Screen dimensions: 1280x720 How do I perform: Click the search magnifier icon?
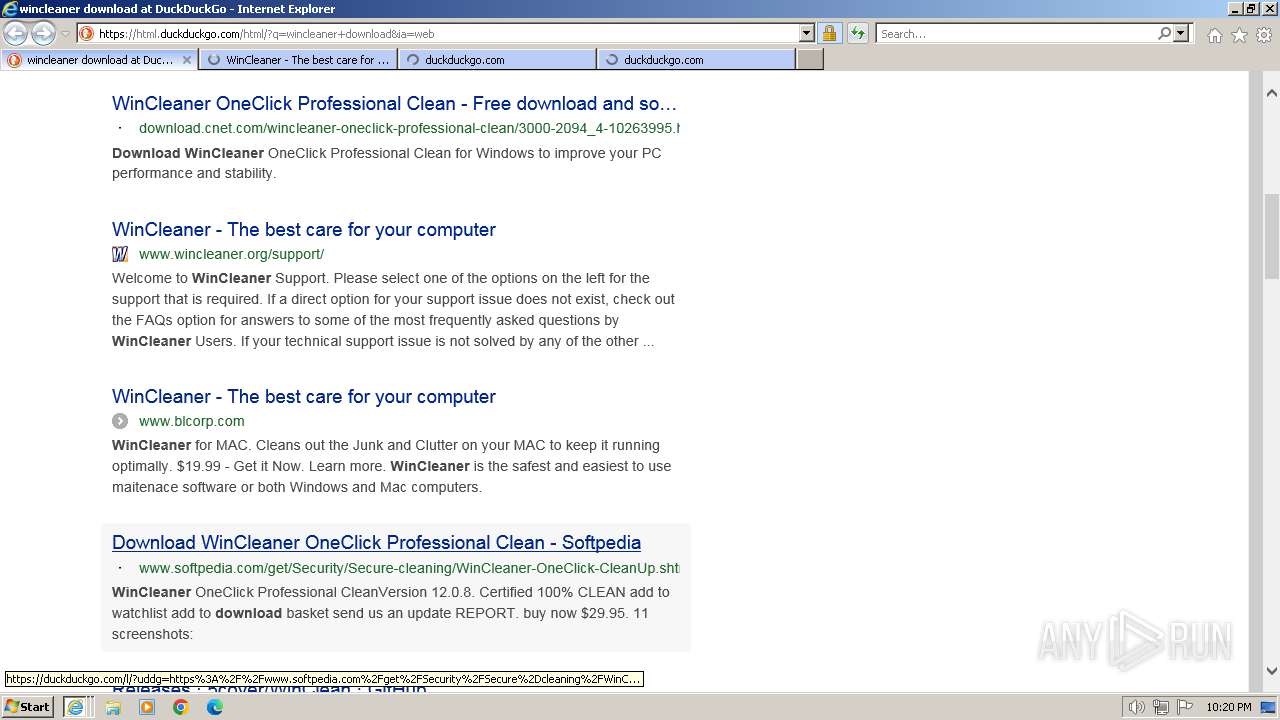(1164, 33)
